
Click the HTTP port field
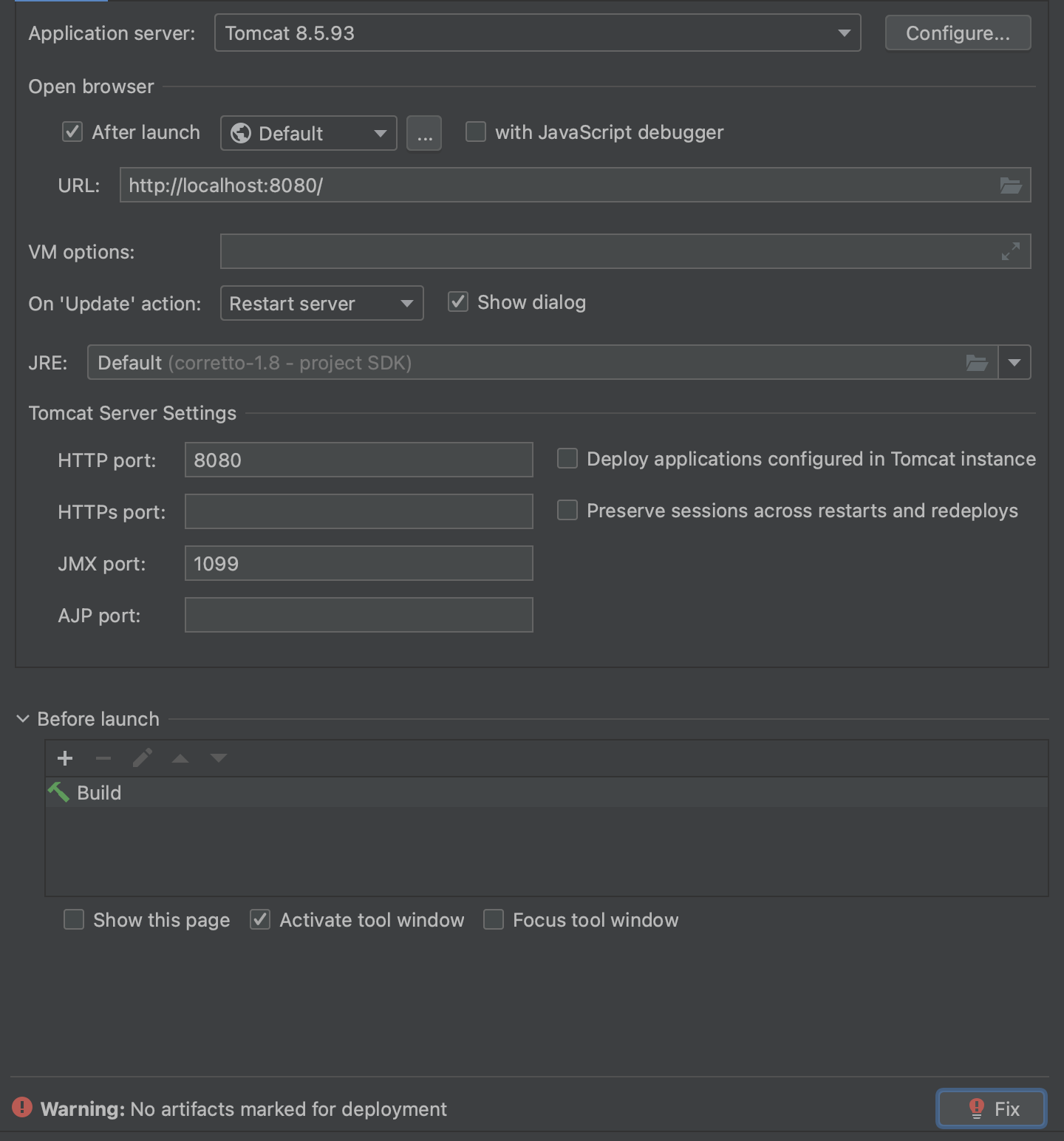point(359,460)
